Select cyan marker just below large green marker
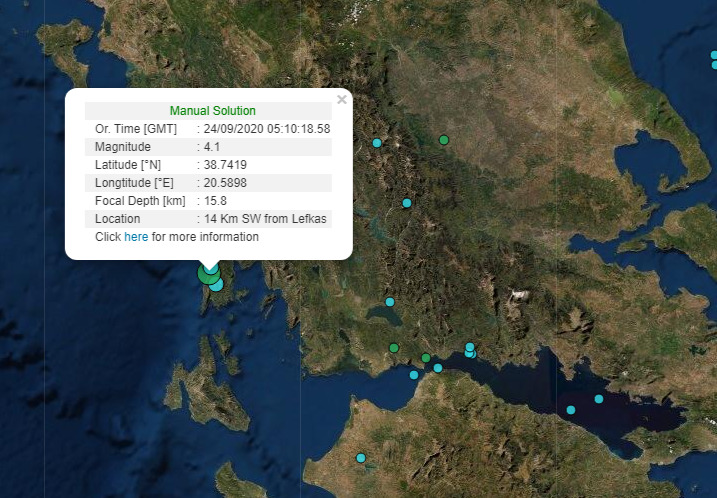Screen dimensions: 717x498 217,286
